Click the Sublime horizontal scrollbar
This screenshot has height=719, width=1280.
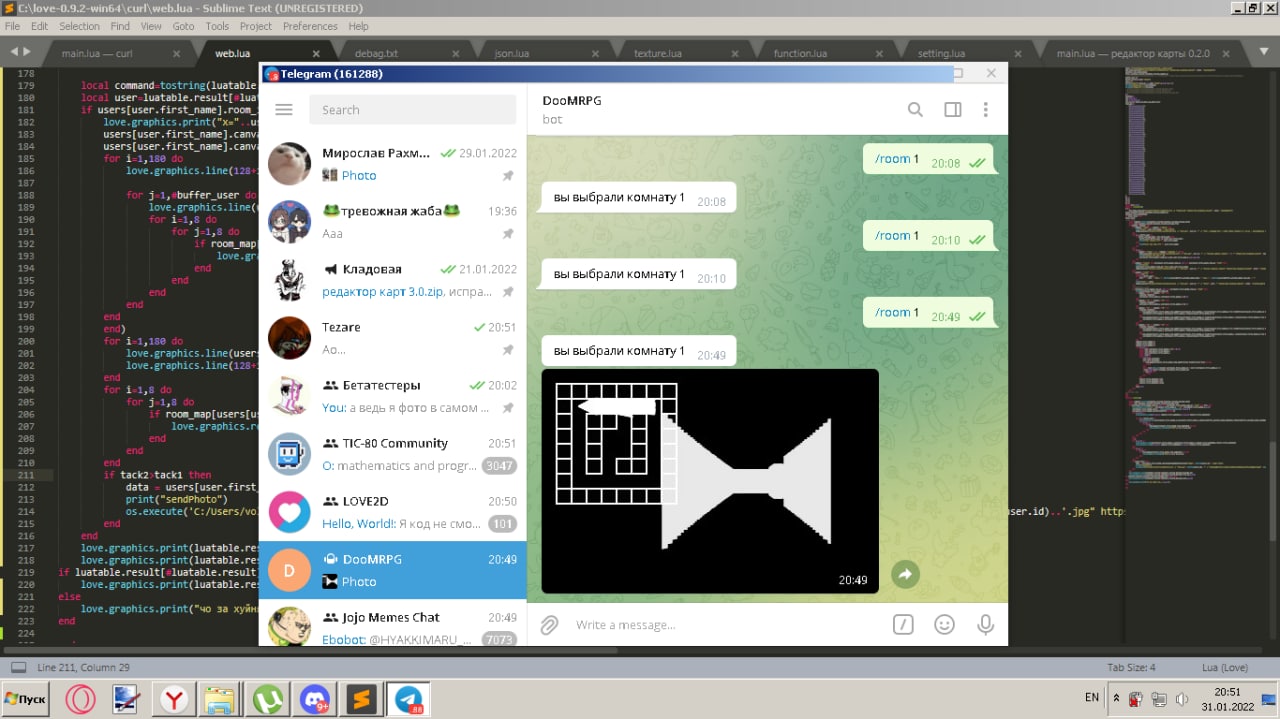point(310,650)
